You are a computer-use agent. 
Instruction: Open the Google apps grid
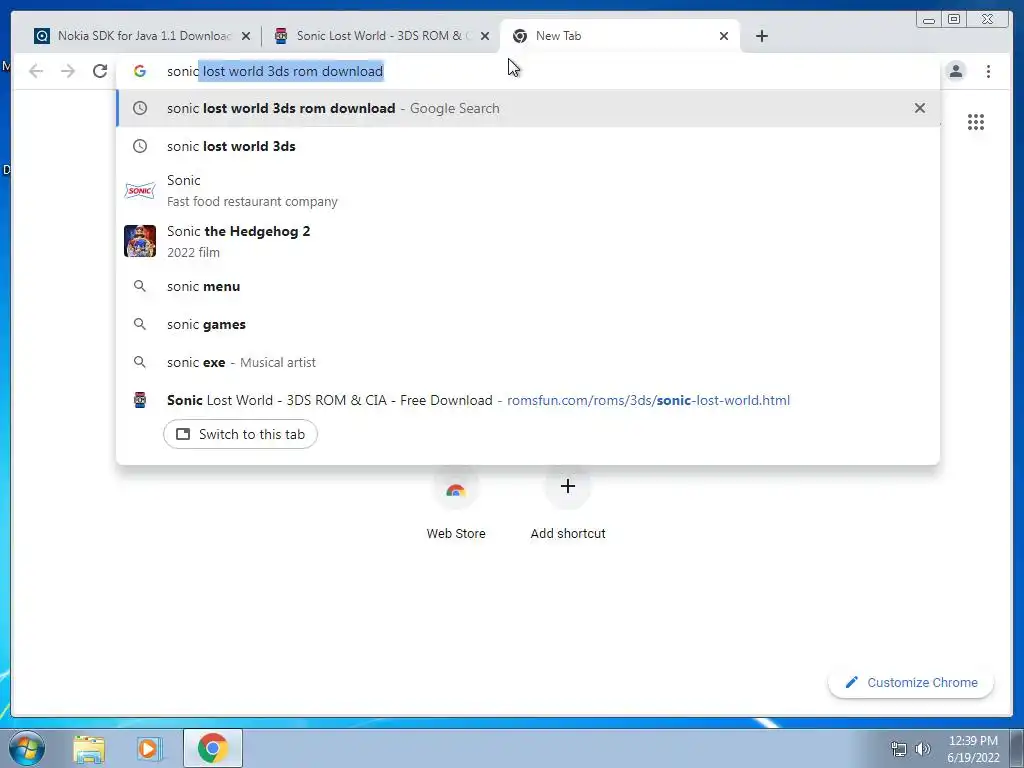[x=976, y=122]
